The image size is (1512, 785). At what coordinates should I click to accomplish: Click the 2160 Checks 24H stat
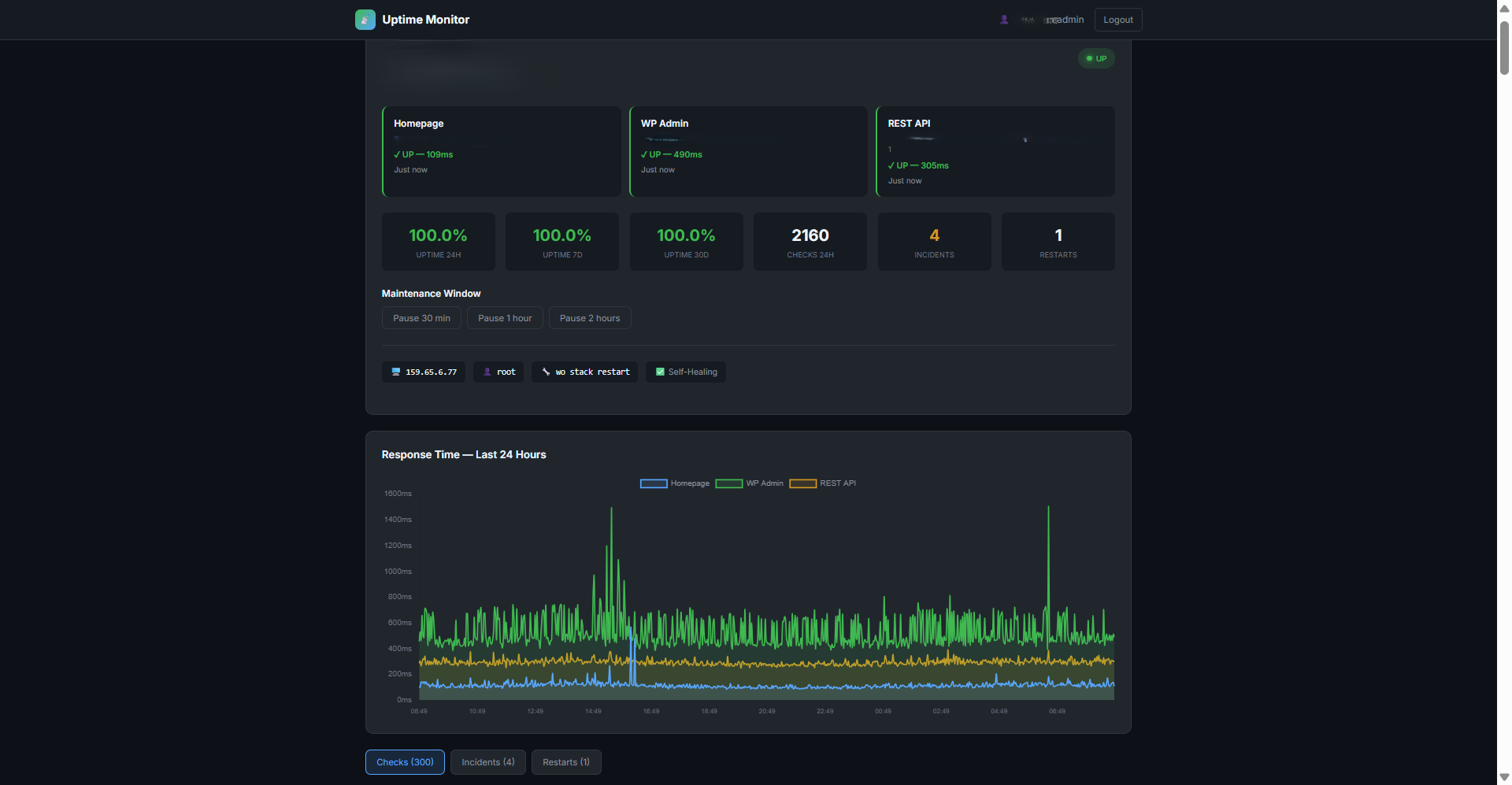coord(810,242)
